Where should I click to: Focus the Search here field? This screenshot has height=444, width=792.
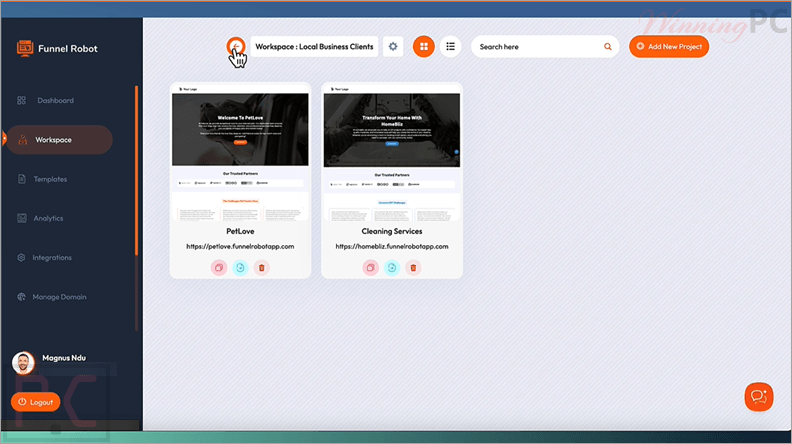[x=545, y=46]
